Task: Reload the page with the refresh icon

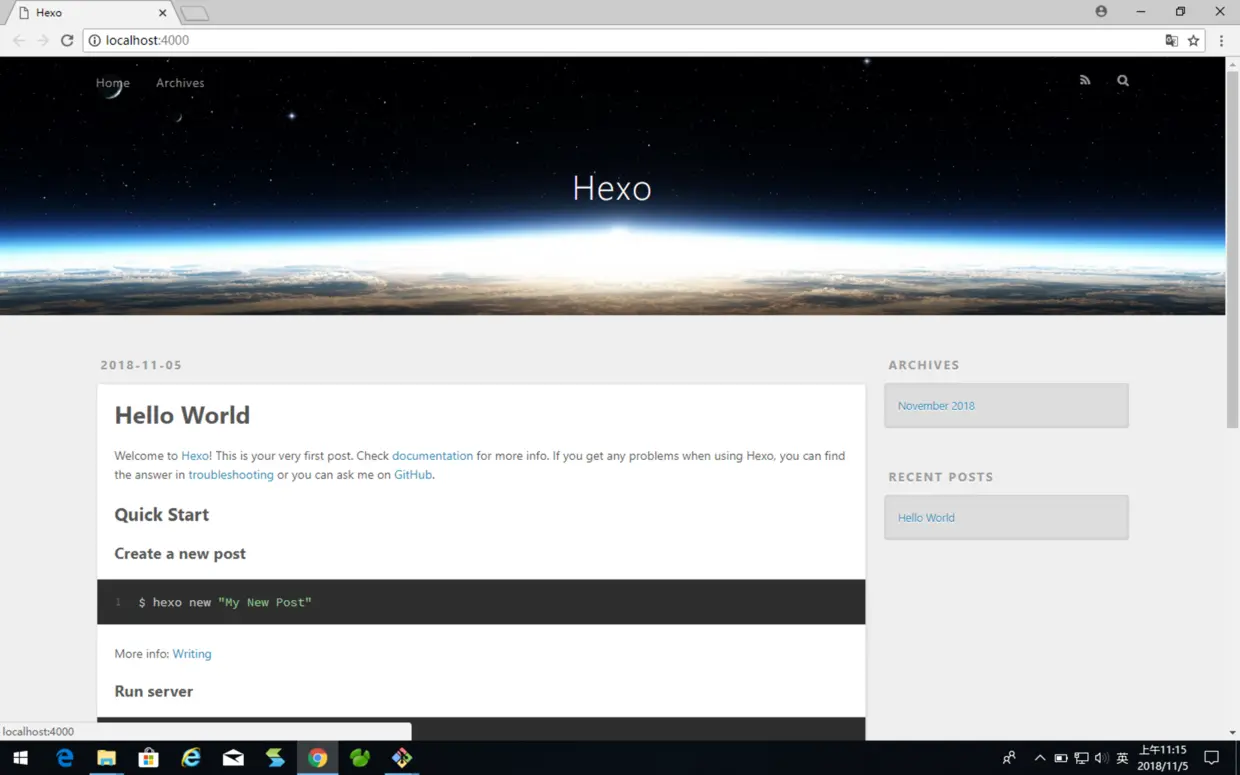Action: click(x=67, y=40)
